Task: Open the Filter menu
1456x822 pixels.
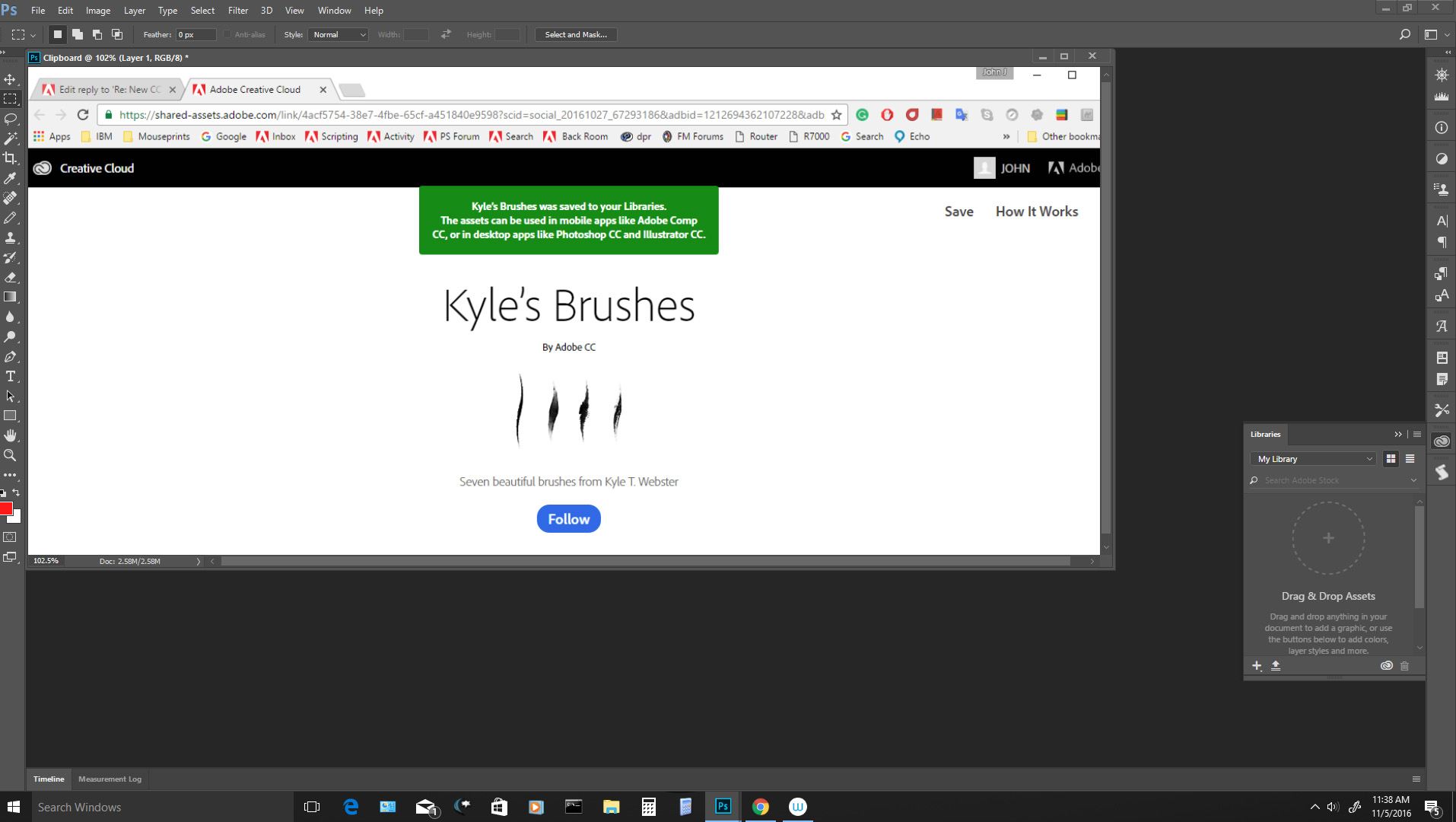Action: [238, 11]
